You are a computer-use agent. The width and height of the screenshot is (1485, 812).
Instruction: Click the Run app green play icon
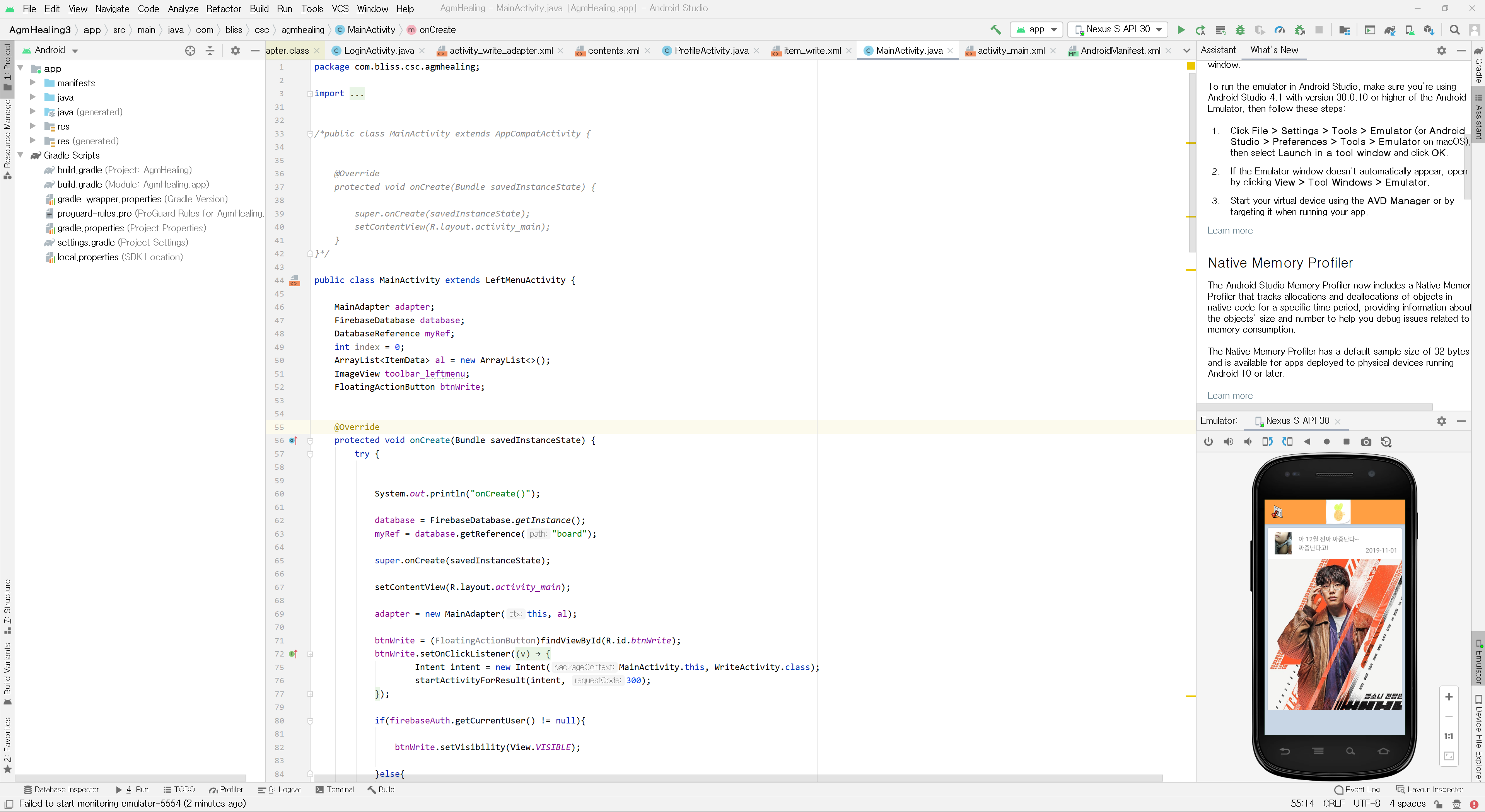[x=1181, y=30]
